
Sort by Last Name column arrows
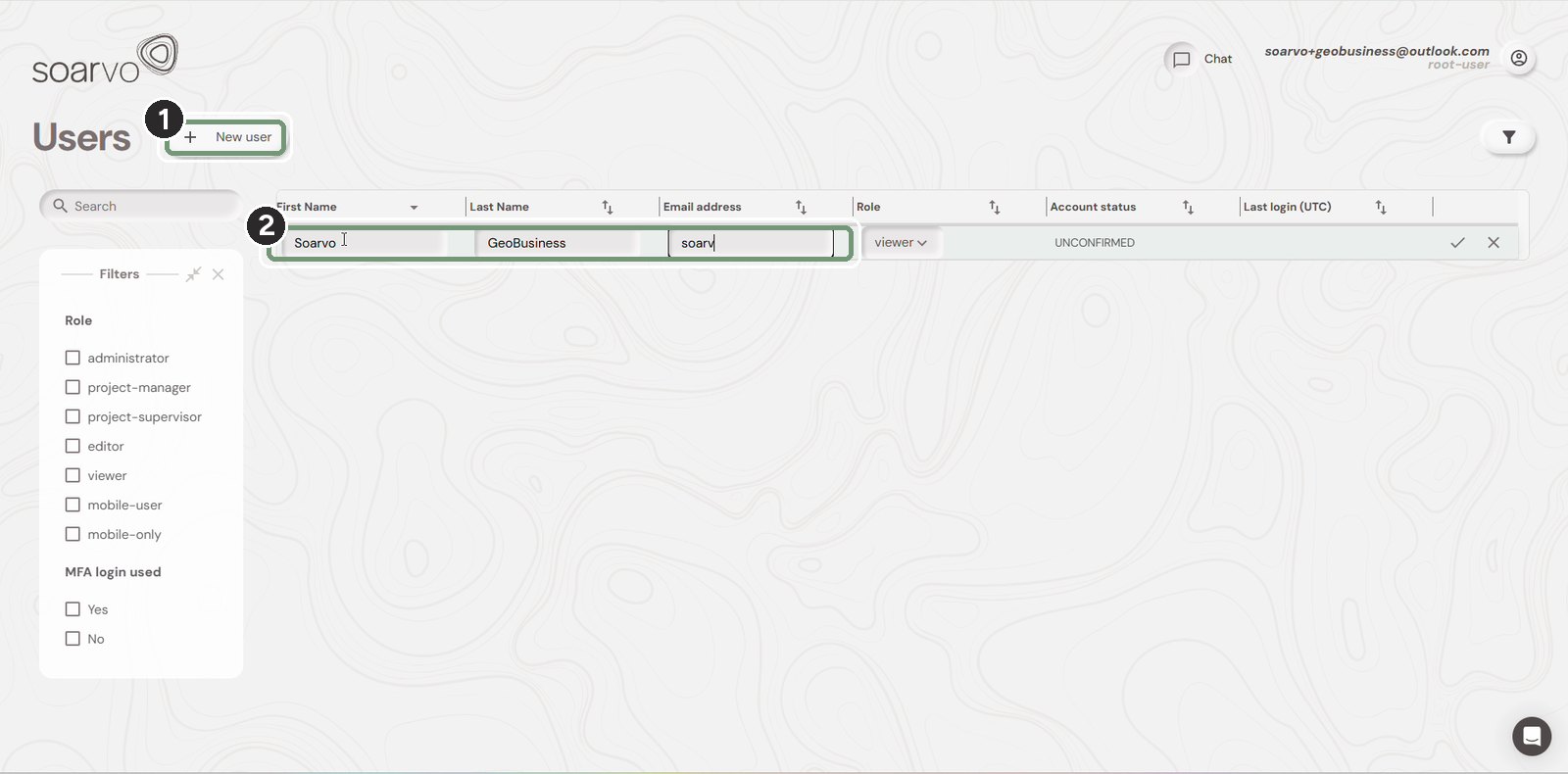tap(608, 207)
